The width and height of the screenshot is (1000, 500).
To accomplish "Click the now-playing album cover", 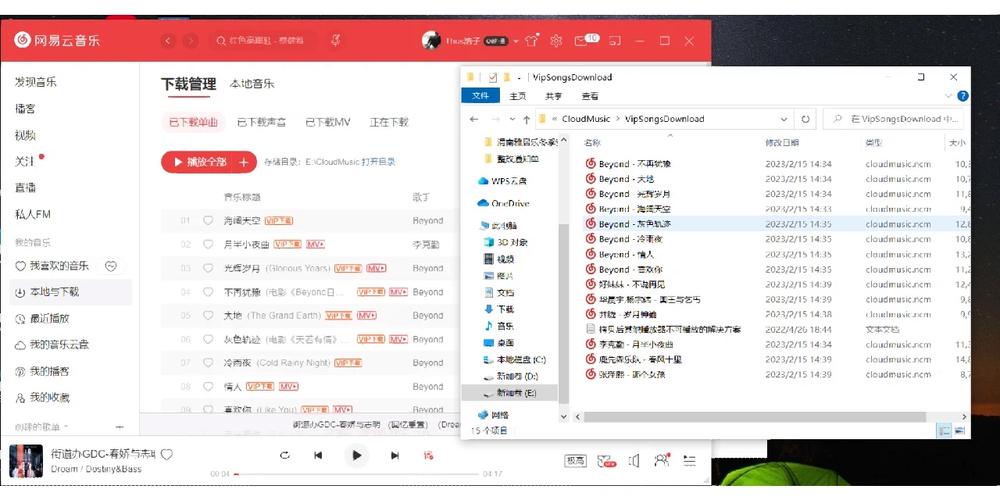I will (26, 460).
